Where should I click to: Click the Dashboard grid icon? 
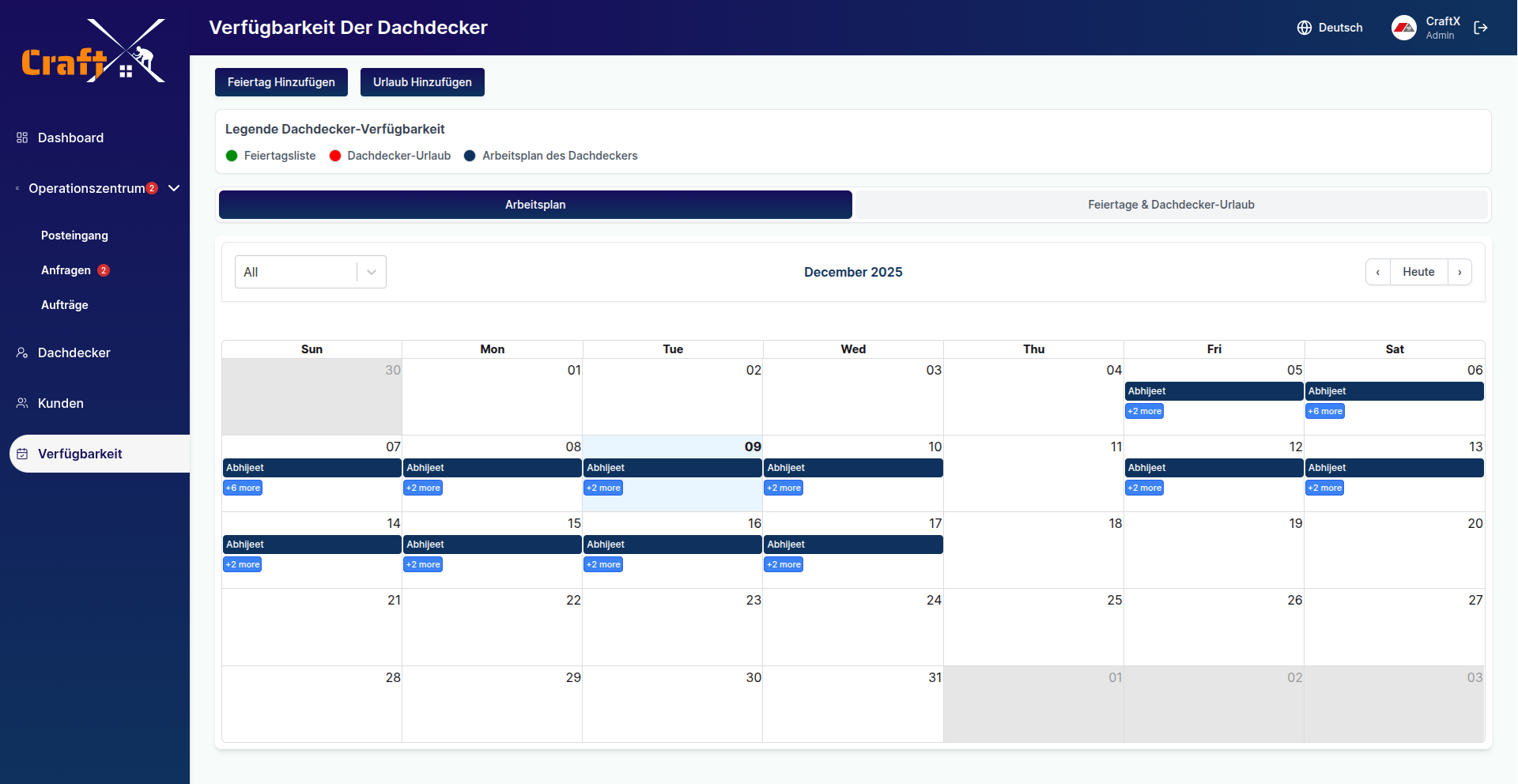pos(20,138)
